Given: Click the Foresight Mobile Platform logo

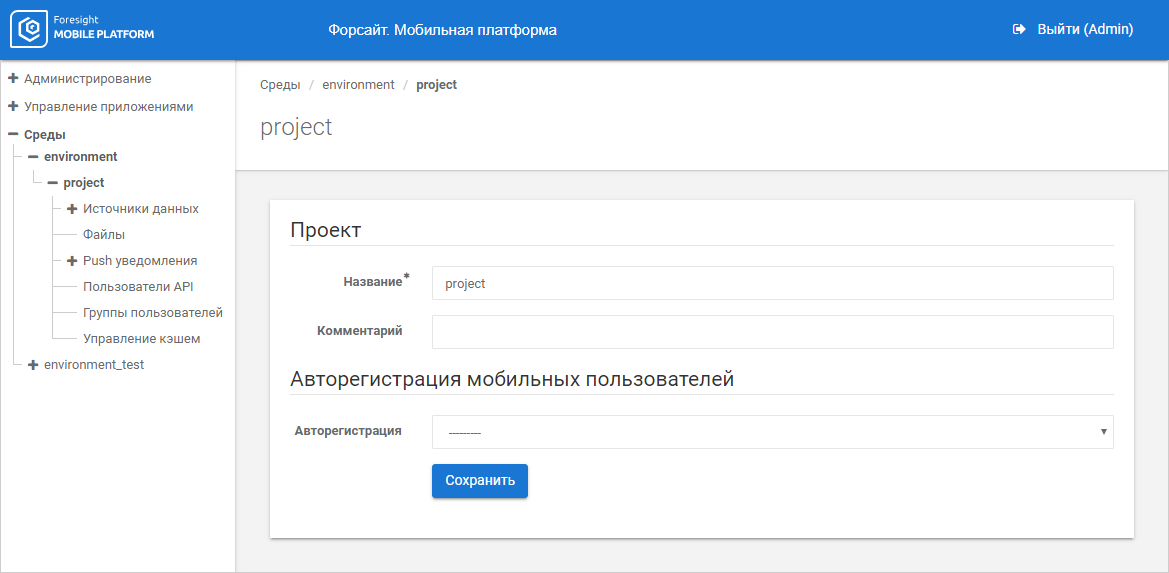Looking at the screenshot, I should (83, 30).
